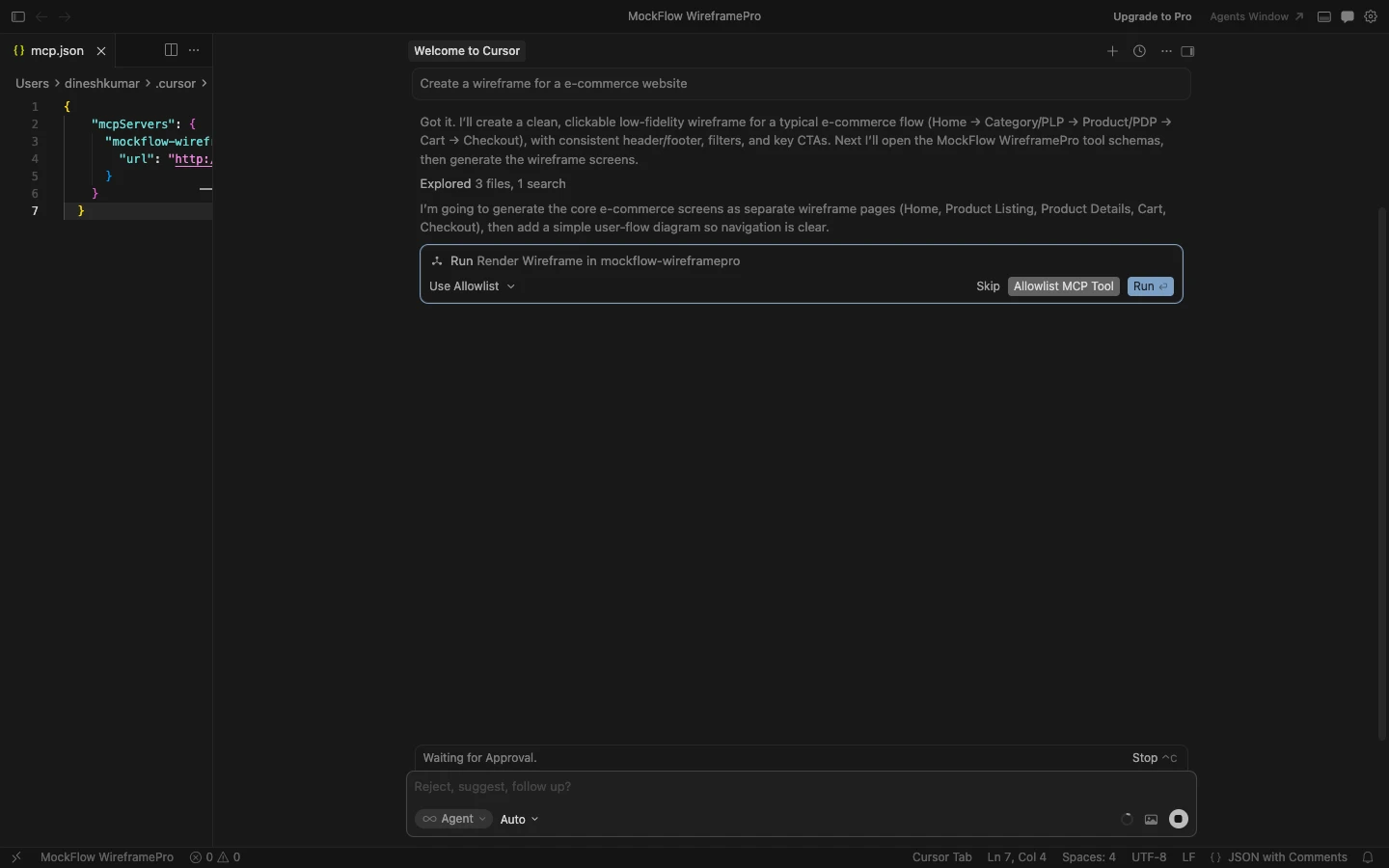Click Upgrade to Pro
Screen dimensions: 1389x868
1152,16
